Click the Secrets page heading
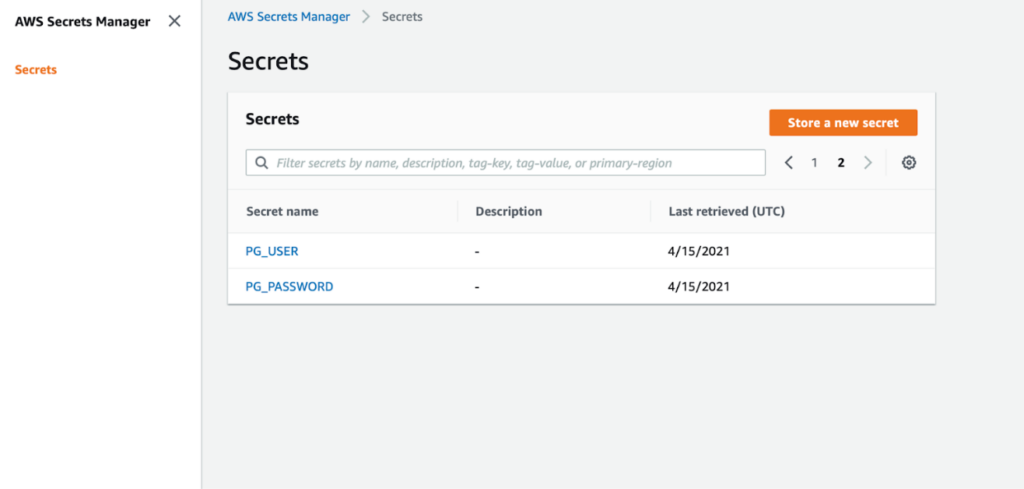Viewport: 1024px width, 489px height. (x=268, y=61)
